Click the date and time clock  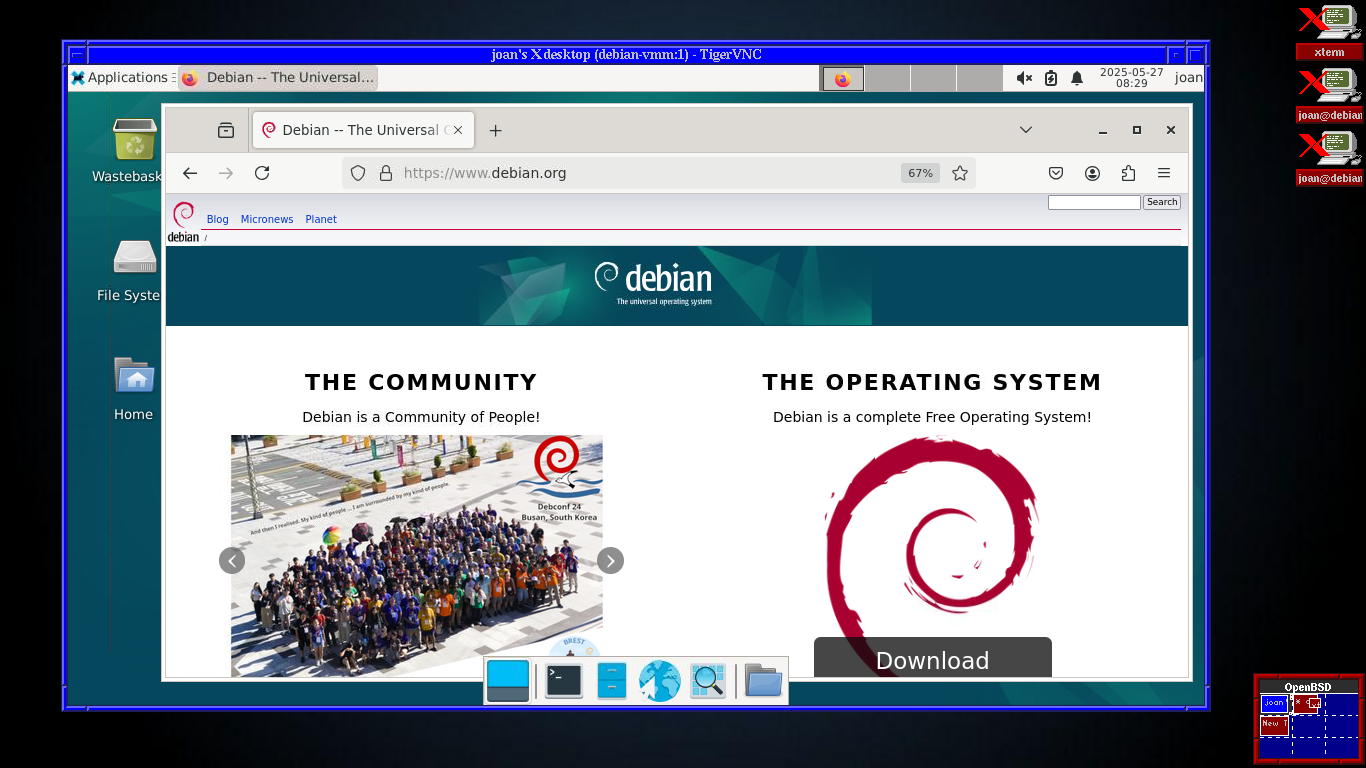(x=1131, y=78)
